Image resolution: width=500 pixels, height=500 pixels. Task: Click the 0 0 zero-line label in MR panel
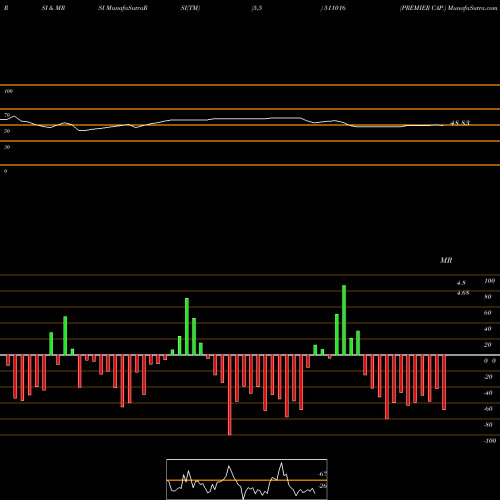[490, 361]
